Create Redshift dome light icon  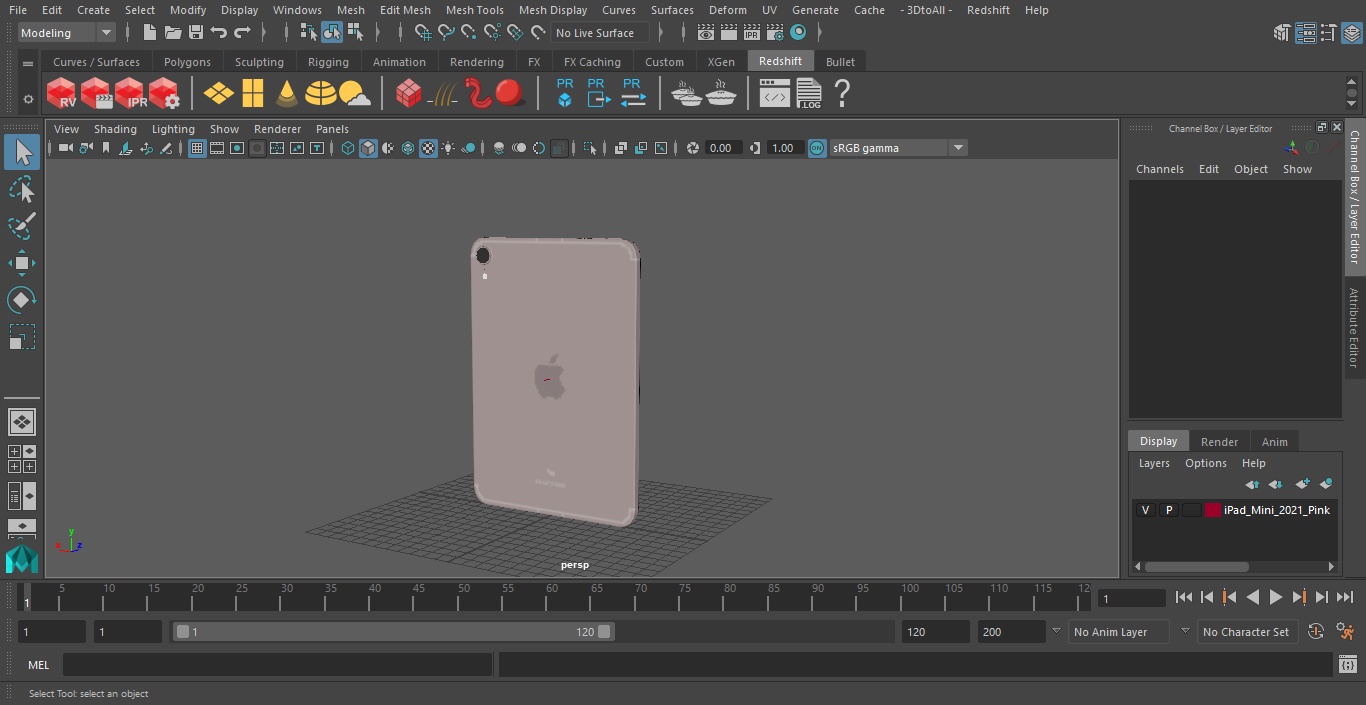click(x=321, y=94)
